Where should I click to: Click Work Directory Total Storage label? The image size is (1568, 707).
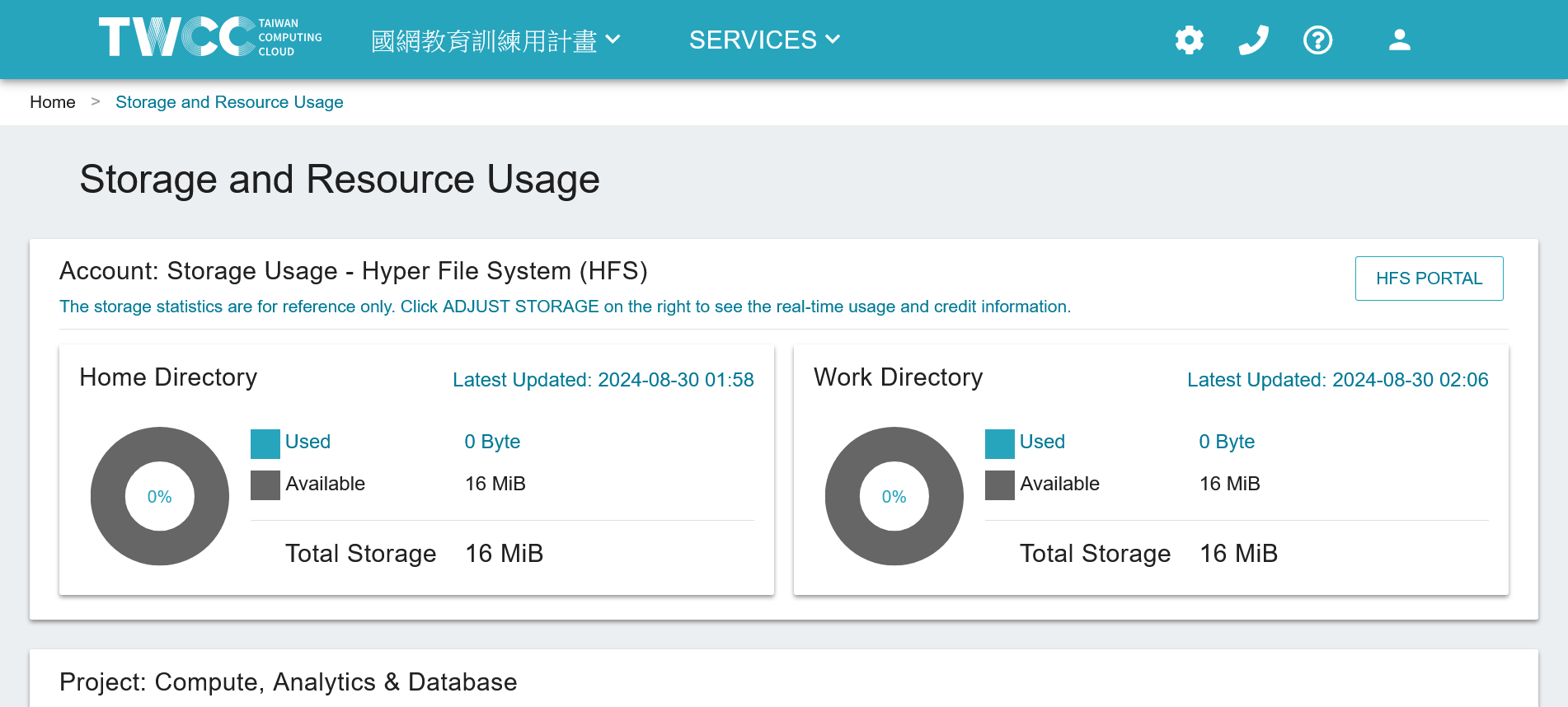[1096, 554]
